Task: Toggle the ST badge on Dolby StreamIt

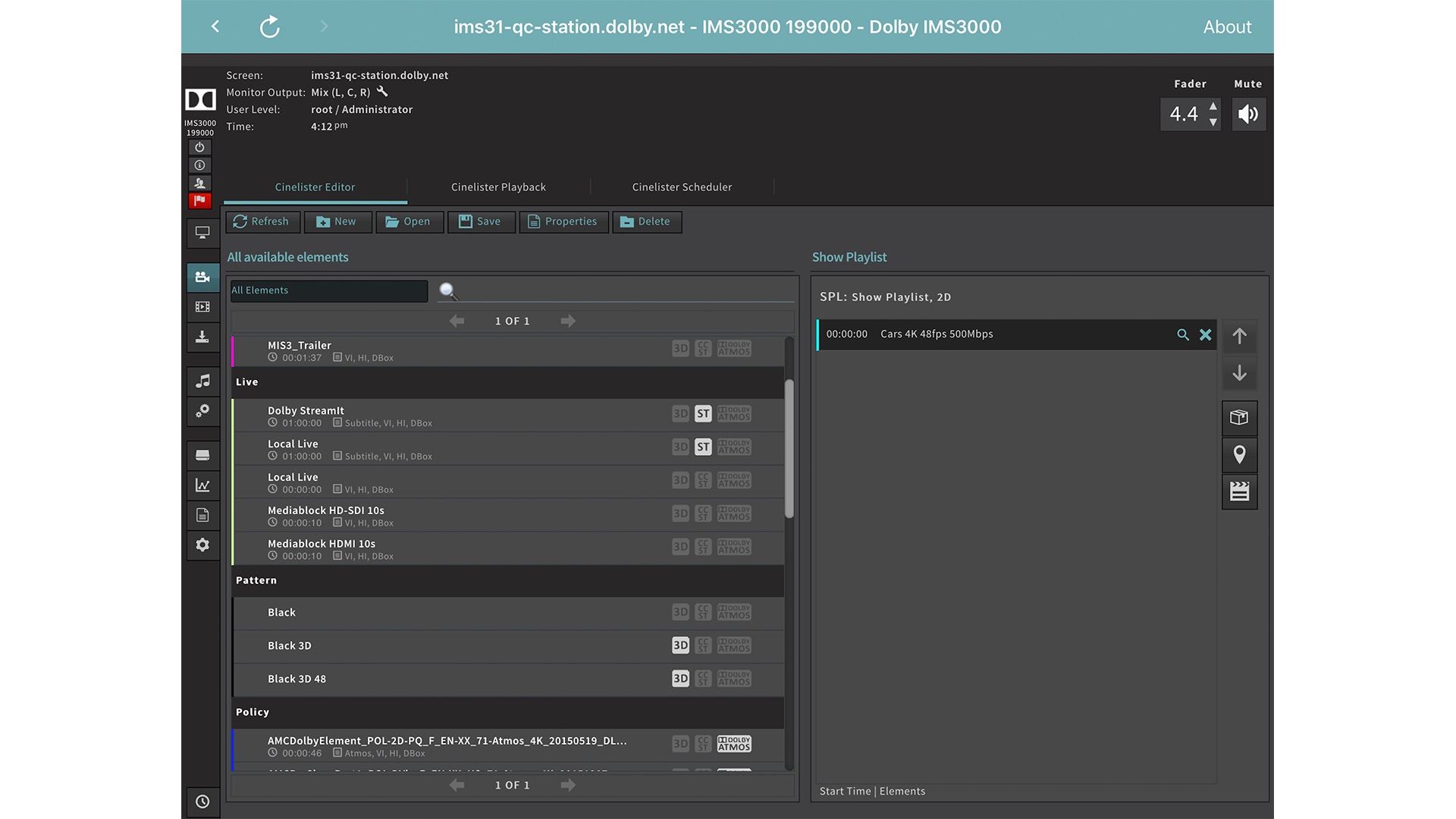Action: [x=702, y=413]
